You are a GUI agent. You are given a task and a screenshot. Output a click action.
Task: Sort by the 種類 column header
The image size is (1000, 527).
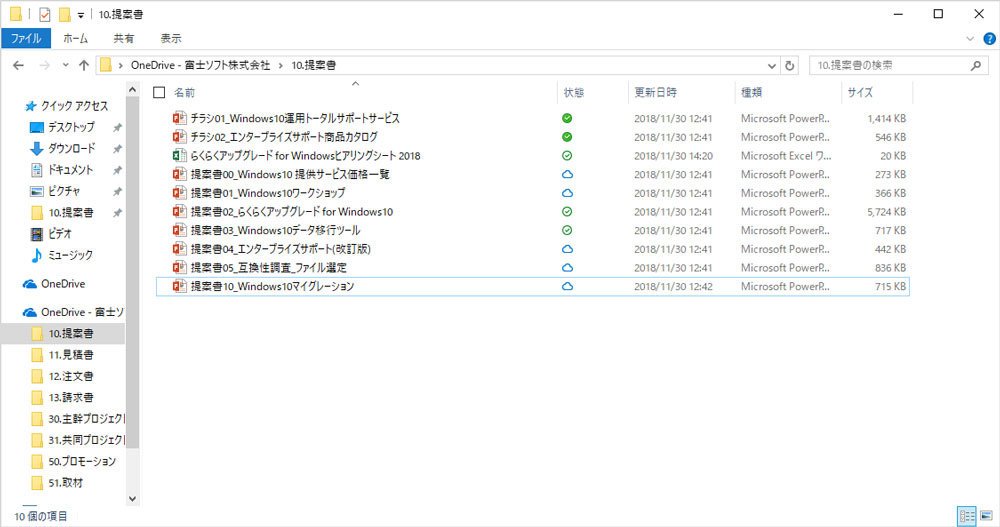click(x=751, y=93)
